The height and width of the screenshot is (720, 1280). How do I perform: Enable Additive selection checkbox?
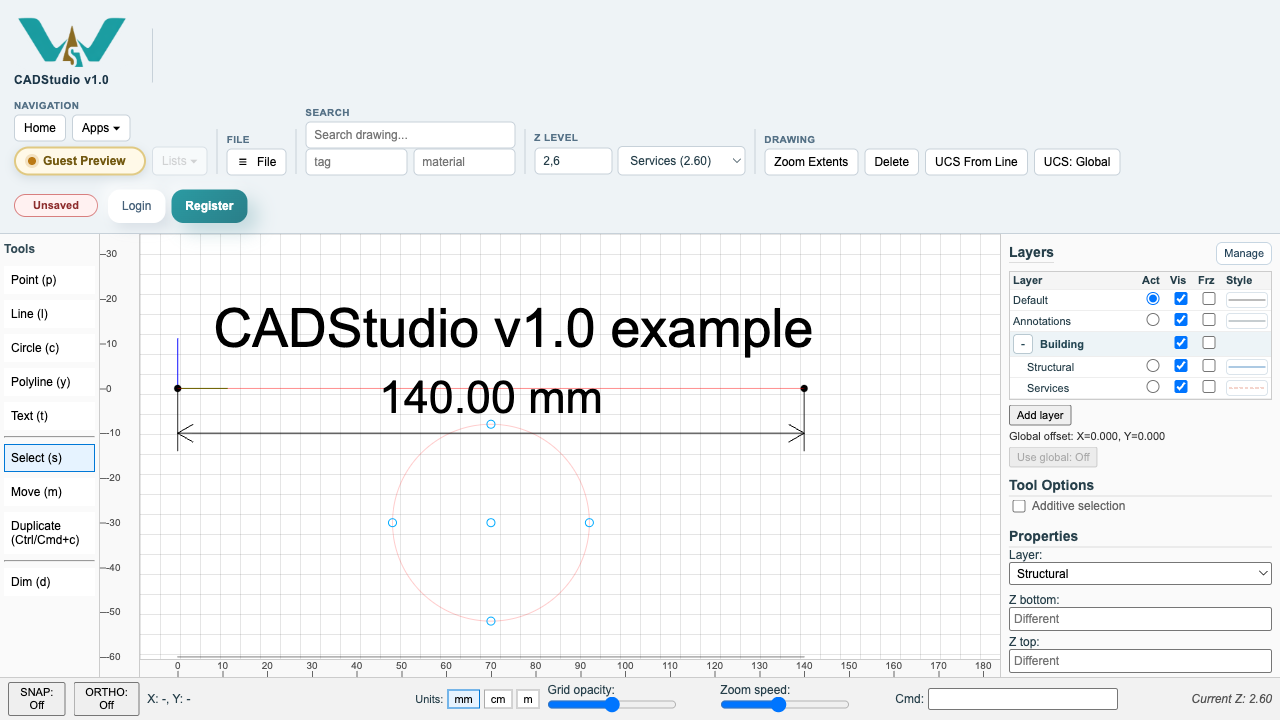pyautogui.click(x=1019, y=506)
